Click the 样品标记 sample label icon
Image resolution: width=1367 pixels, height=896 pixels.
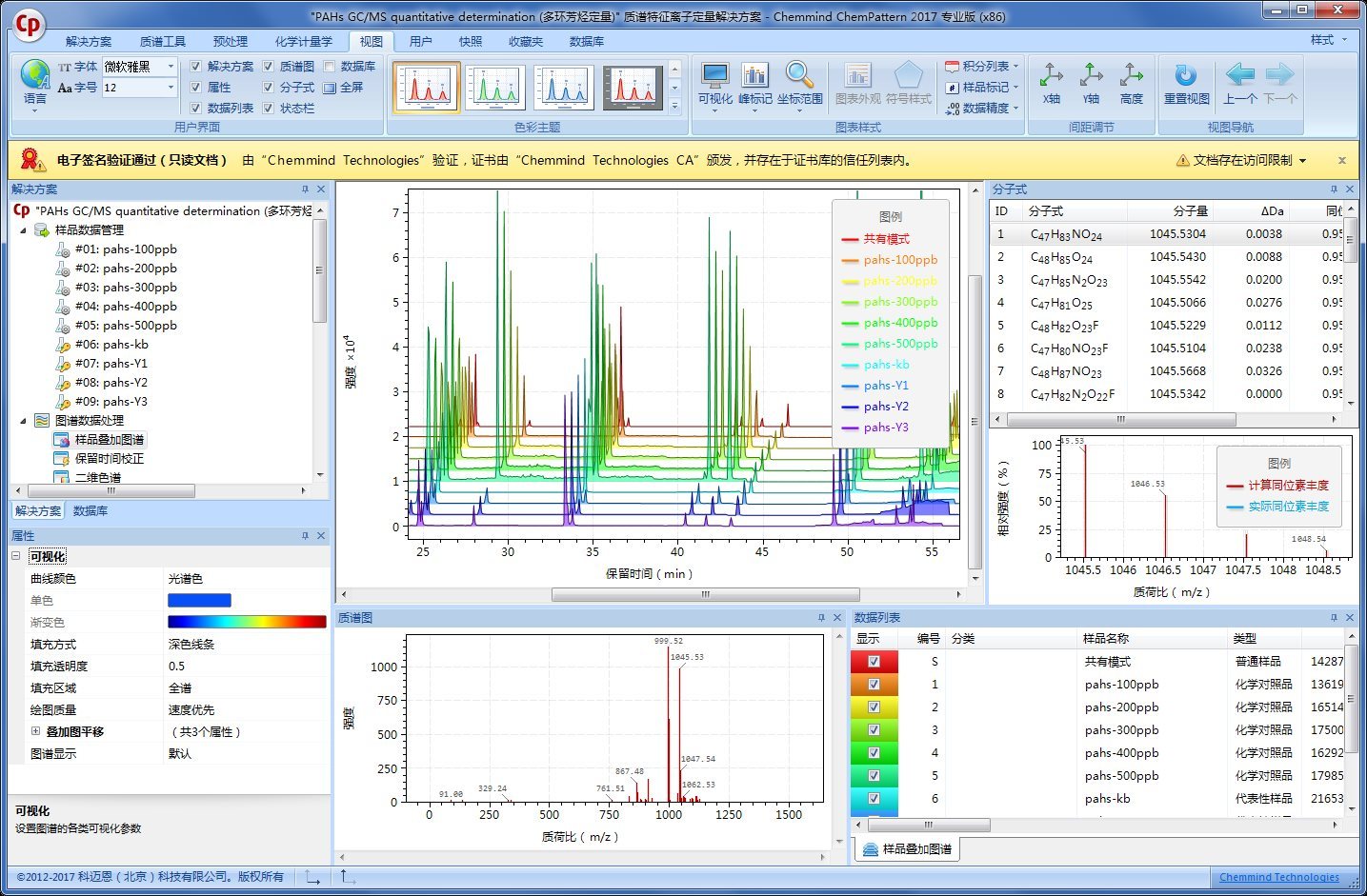pyautogui.click(x=952, y=88)
